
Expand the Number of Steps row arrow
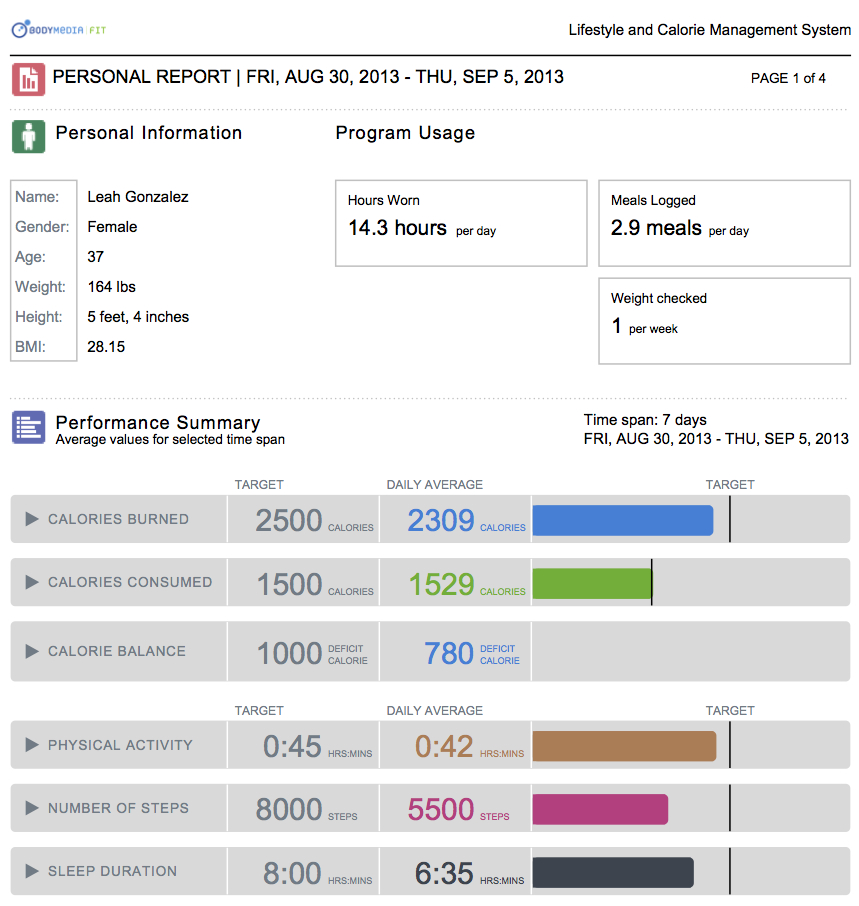pyautogui.click(x=32, y=808)
